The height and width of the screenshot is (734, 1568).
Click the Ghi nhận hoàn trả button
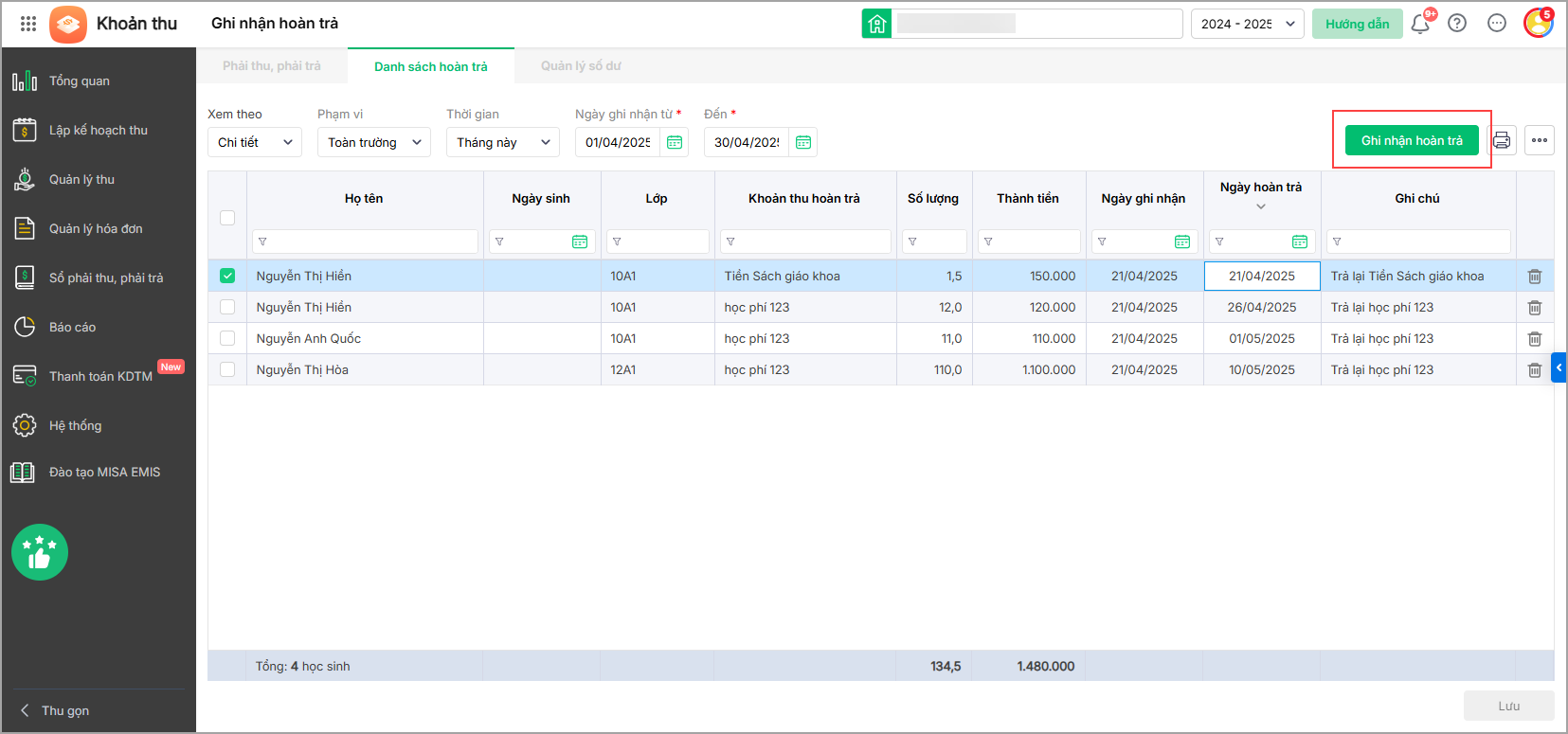pos(1412,140)
